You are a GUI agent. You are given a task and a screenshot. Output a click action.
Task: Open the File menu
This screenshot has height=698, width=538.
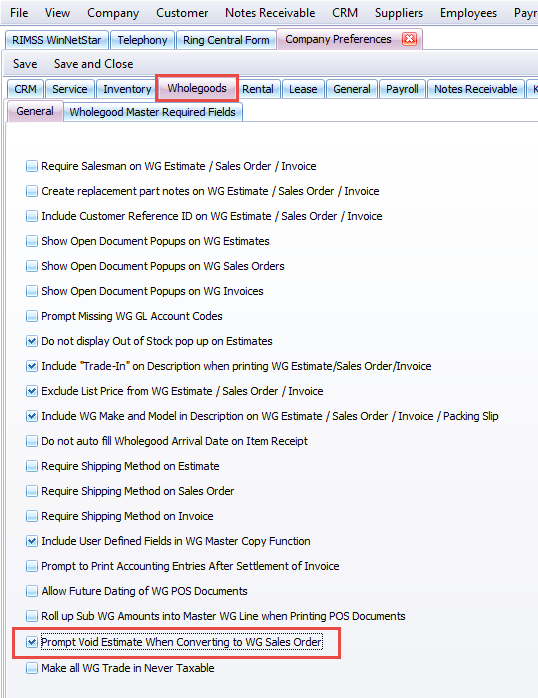pos(19,13)
